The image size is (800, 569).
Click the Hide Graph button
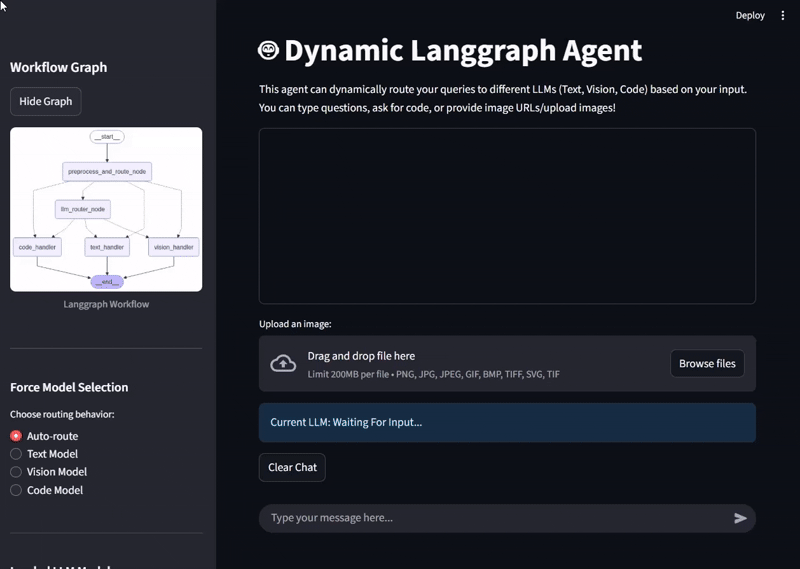pyautogui.click(x=46, y=102)
